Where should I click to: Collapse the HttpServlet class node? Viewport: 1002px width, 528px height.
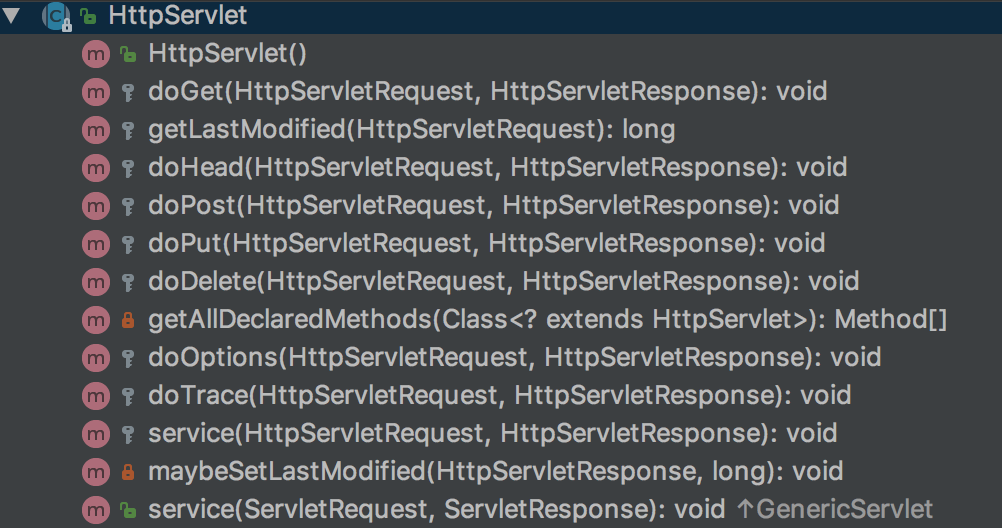(x=12, y=17)
